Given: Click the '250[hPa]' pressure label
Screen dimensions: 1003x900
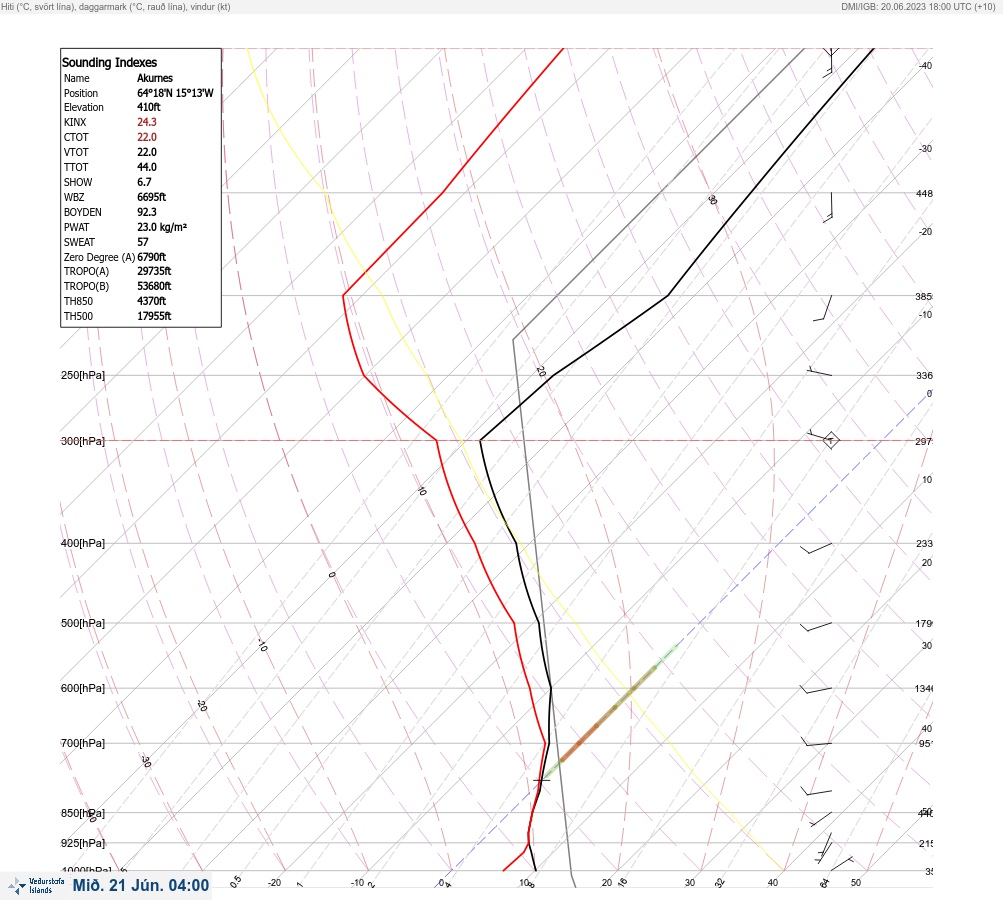Looking at the screenshot, I should pyautogui.click(x=83, y=375).
